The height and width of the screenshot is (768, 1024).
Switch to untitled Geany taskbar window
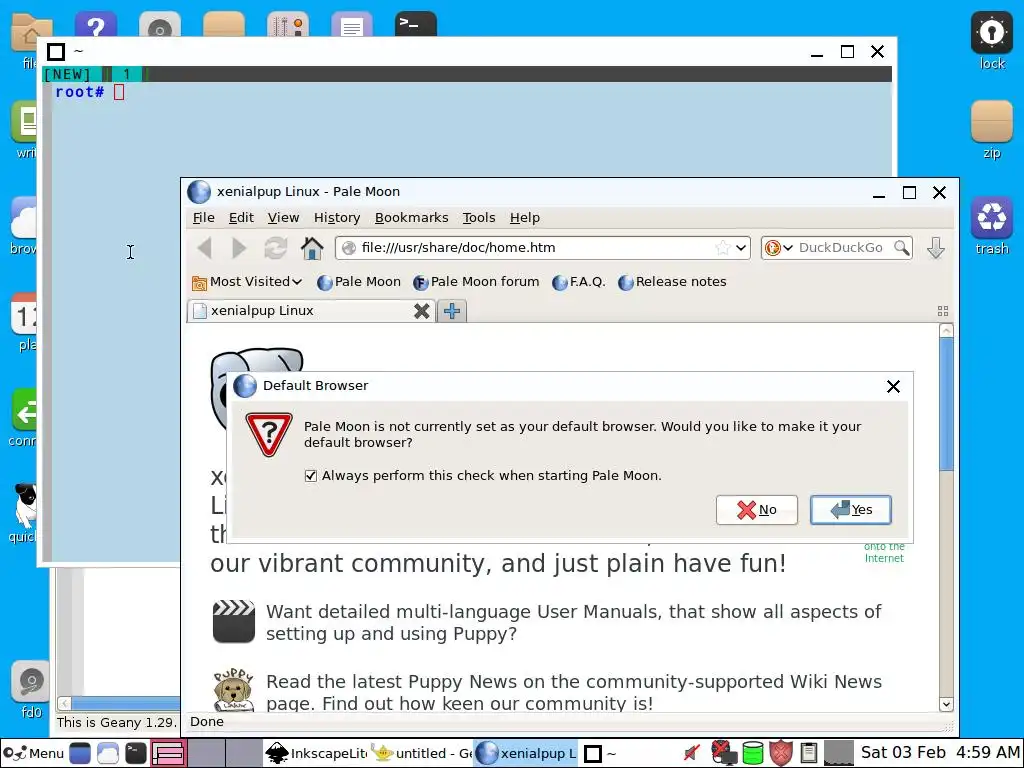pyautogui.click(x=421, y=753)
